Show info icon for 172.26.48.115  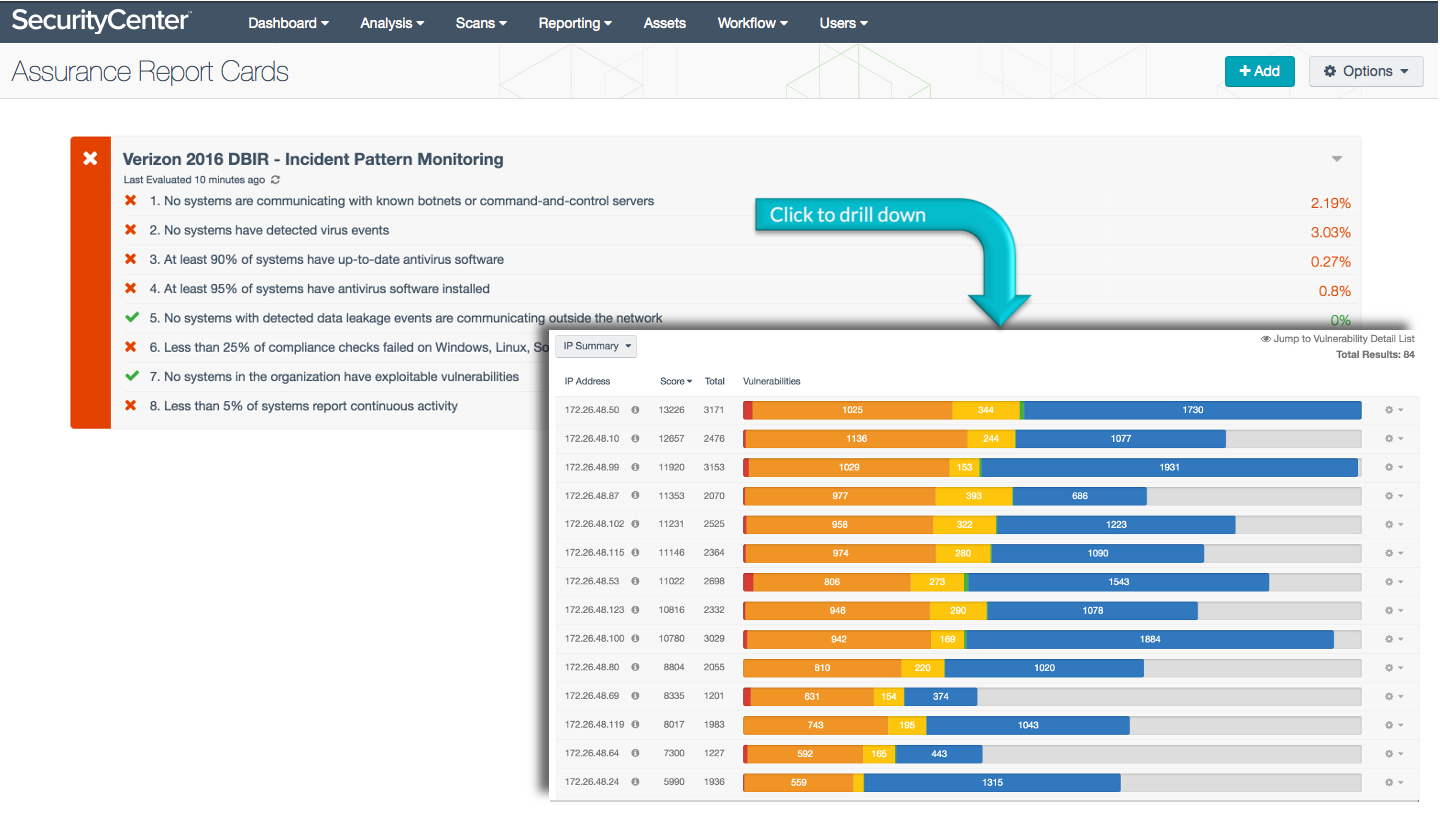635,553
